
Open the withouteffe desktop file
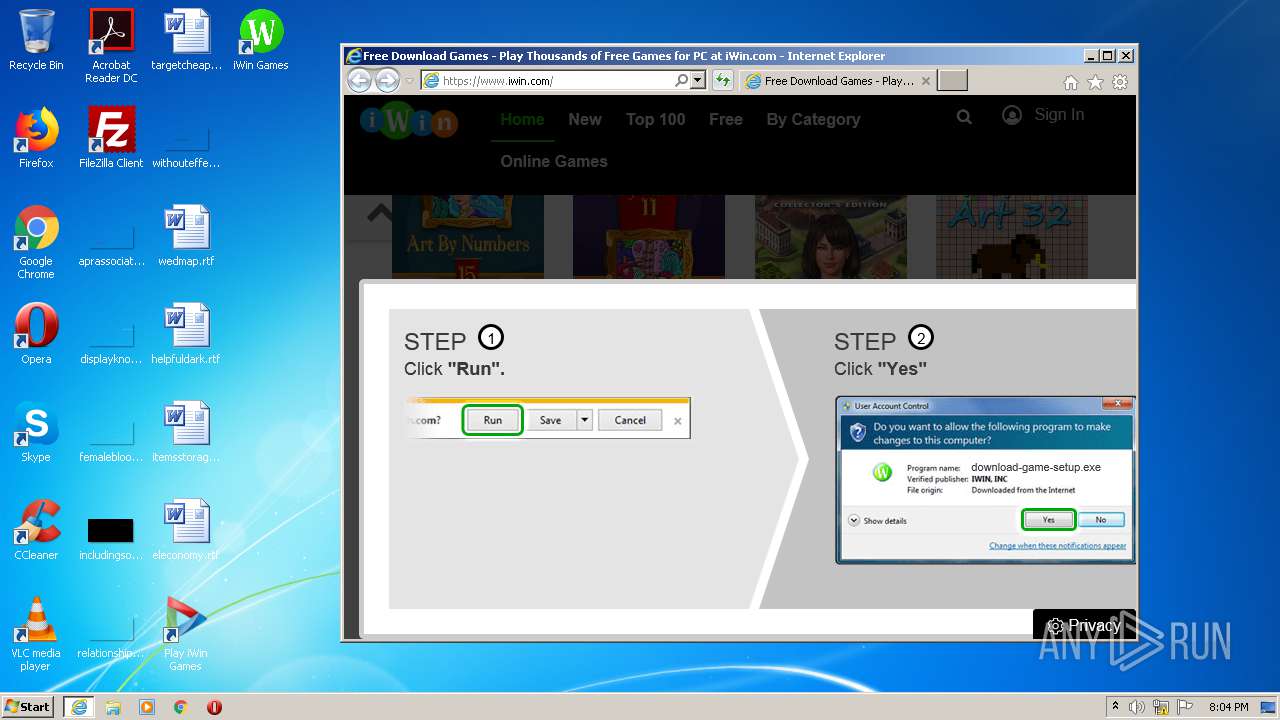point(186,144)
